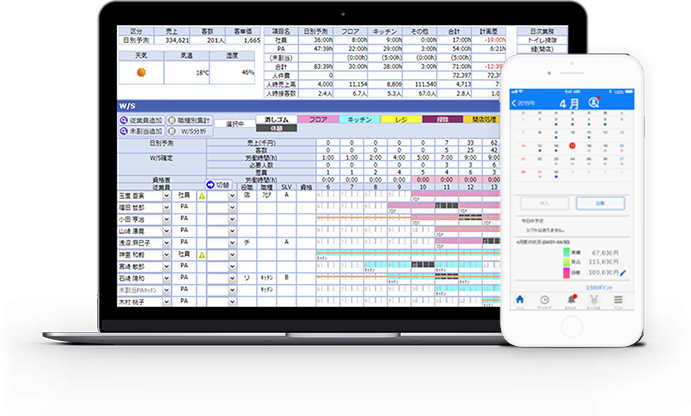The height and width of the screenshot is (416, 691).
Task: Tap the blue pencil edit icon beside 目標
Action: pyautogui.click(x=624, y=271)
